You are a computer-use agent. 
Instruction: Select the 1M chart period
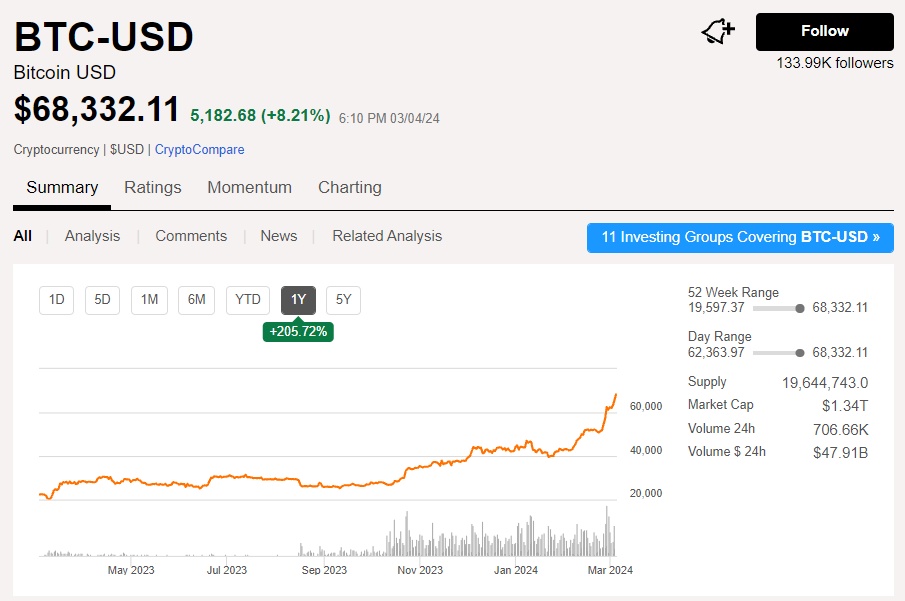coord(149,300)
